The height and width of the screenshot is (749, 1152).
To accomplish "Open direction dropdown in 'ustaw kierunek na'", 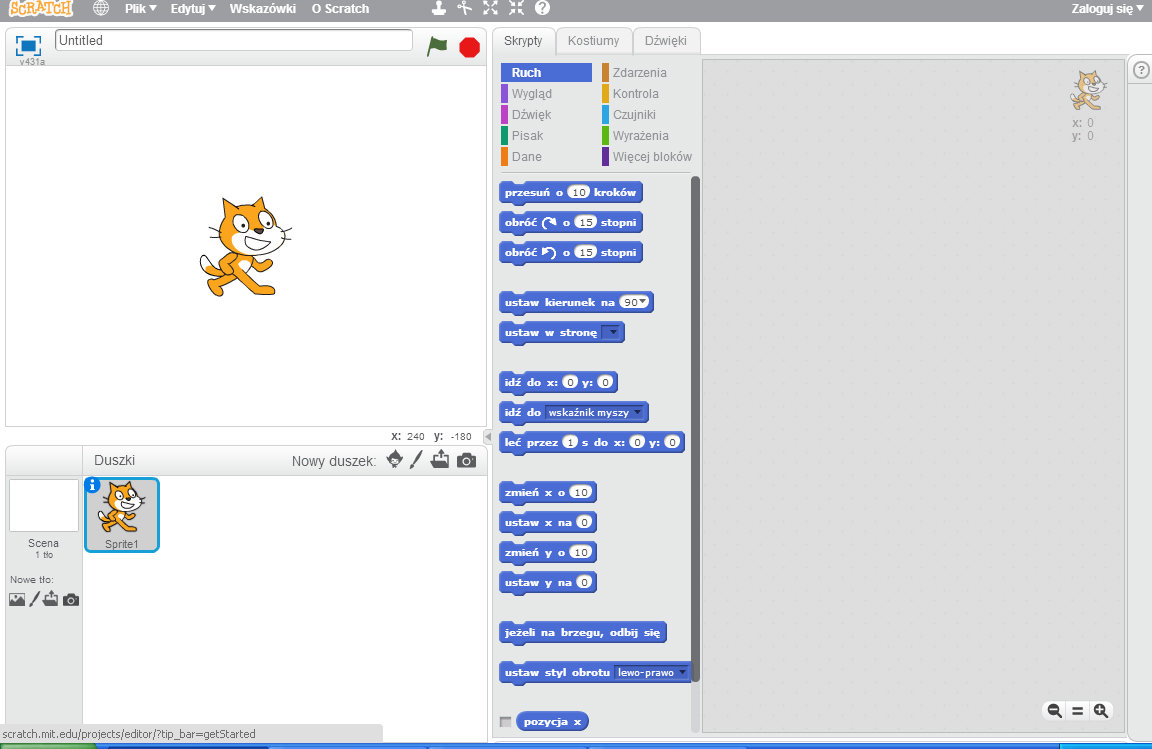I will tap(643, 301).
